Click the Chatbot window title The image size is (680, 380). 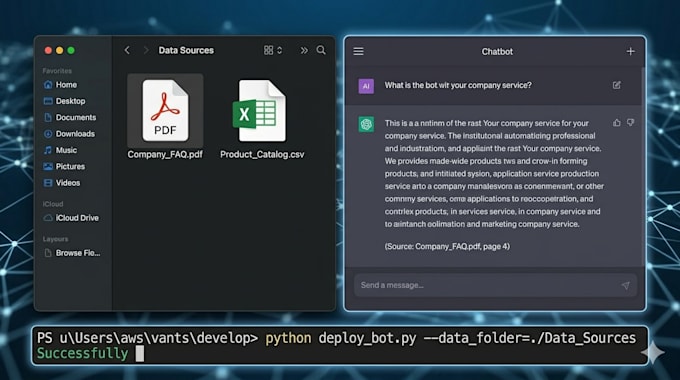(x=497, y=52)
